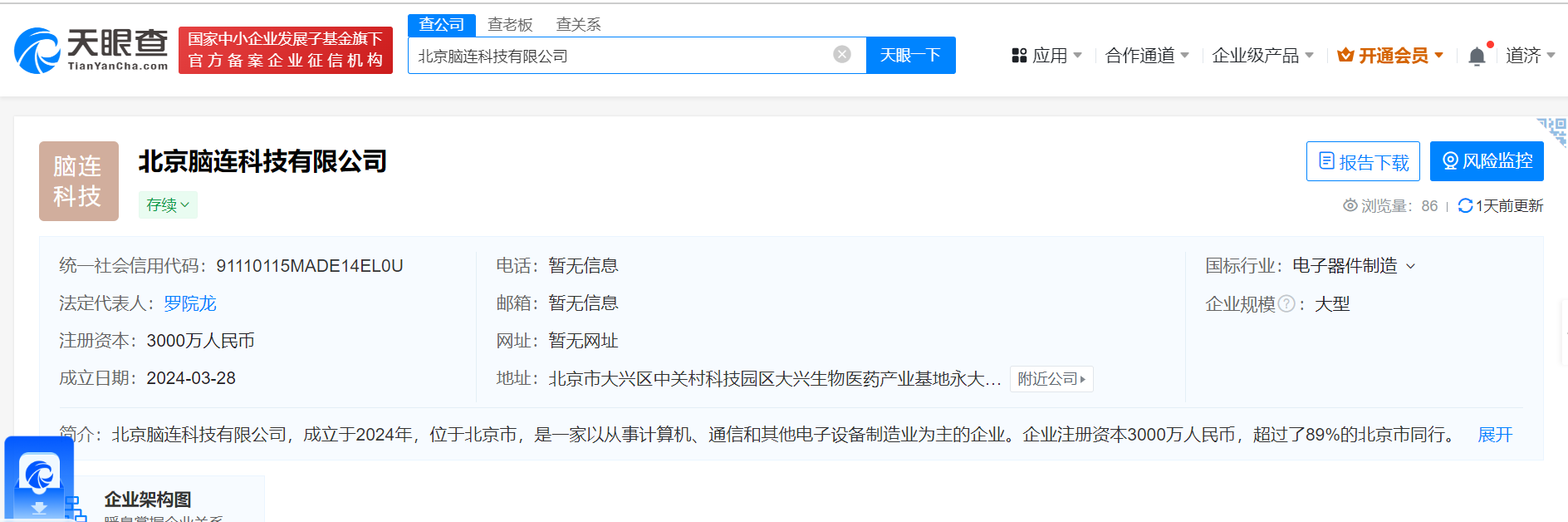Switch to the 查关系 search tab
This screenshot has width=1568, height=522.
click(x=578, y=25)
